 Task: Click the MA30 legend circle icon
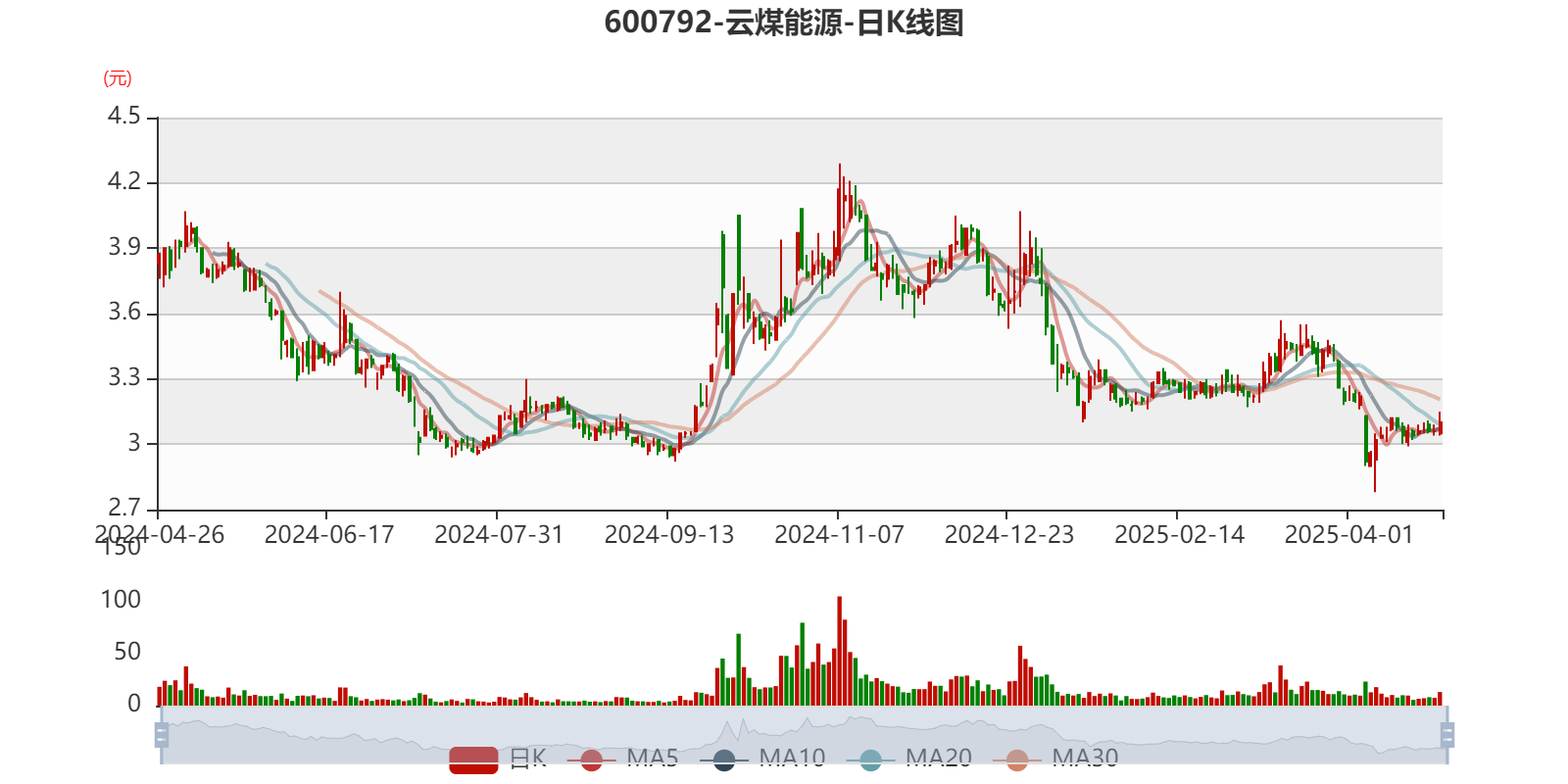tap(1017, 759)
